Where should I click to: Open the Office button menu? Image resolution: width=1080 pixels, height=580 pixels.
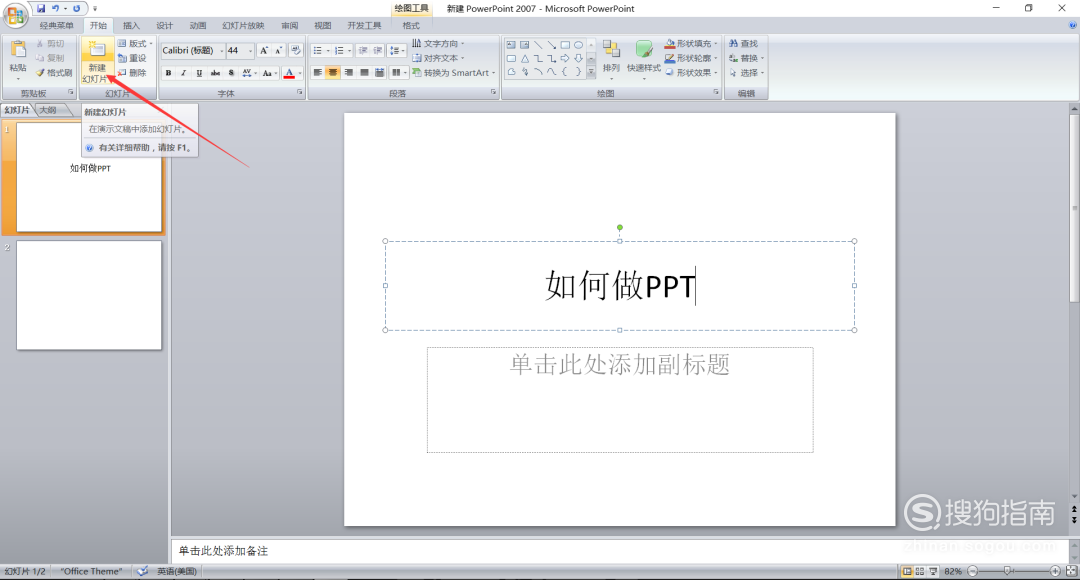coord(15,15)
